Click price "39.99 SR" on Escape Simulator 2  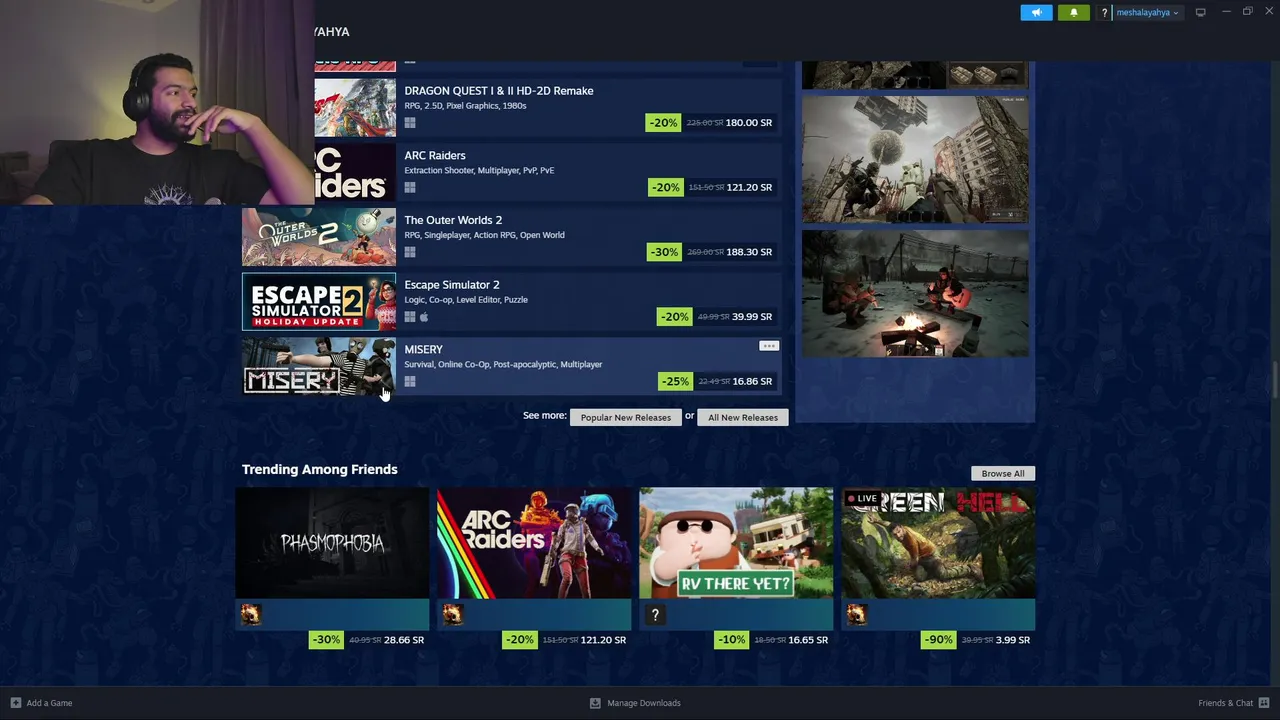click(x=752, y=317)
